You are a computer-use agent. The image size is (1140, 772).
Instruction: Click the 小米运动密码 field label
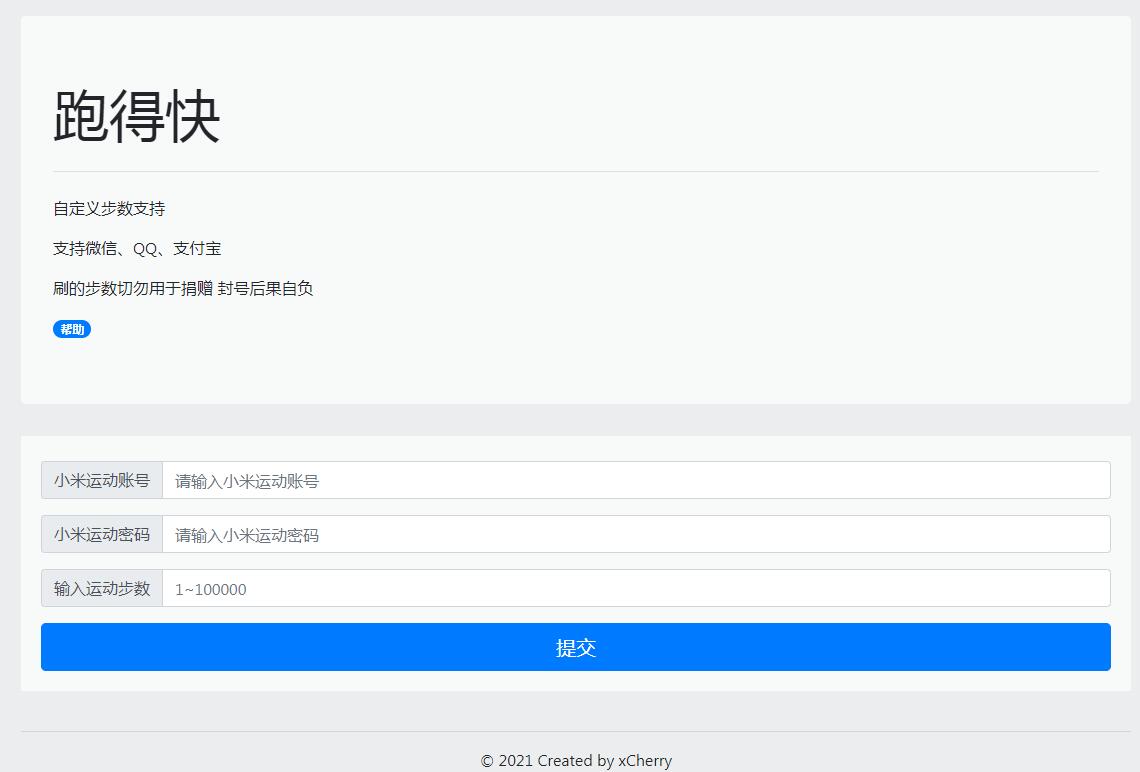click(x=101, y=533)
